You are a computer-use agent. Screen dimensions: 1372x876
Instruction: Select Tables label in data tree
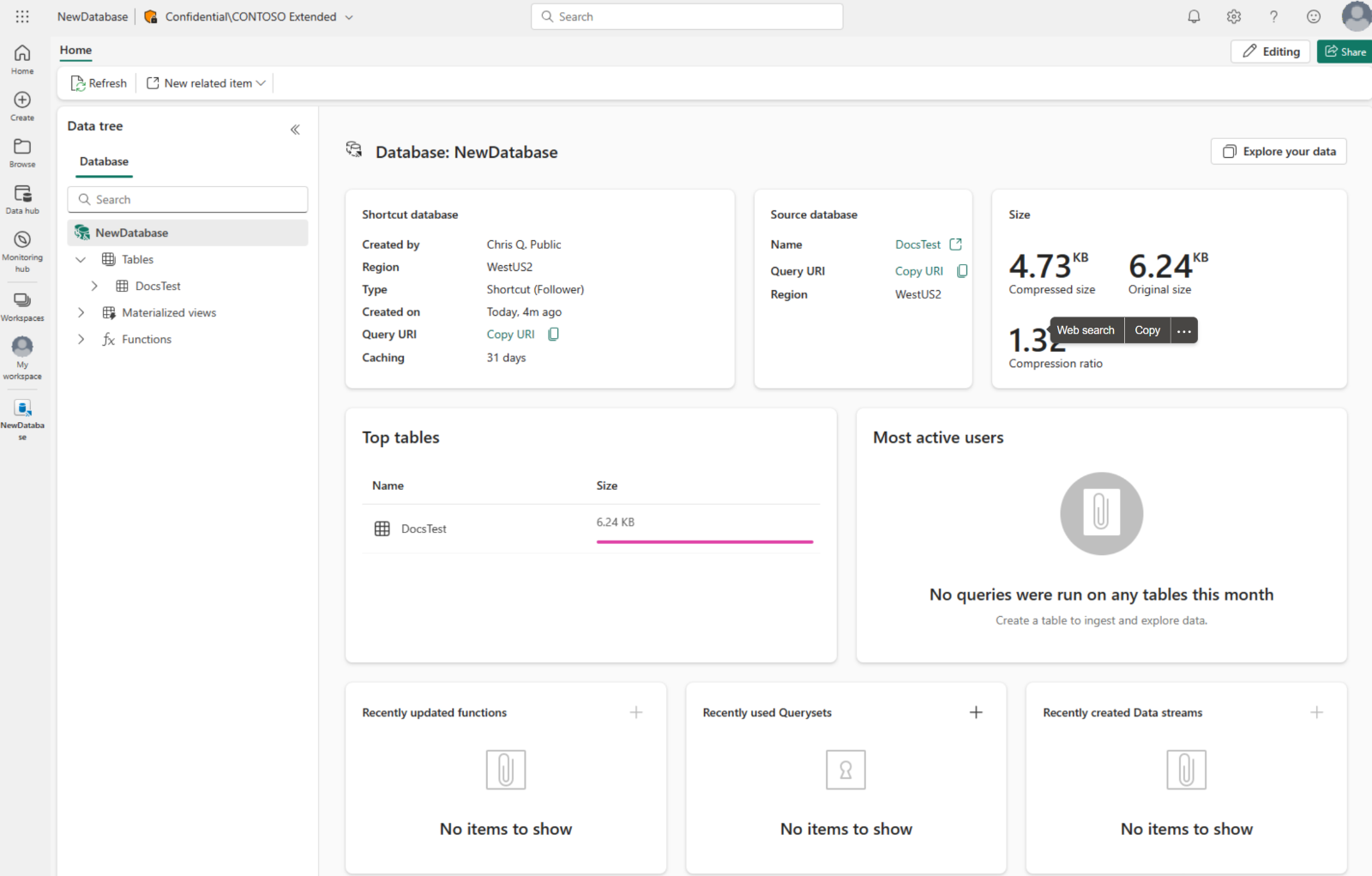pos(137,259)
